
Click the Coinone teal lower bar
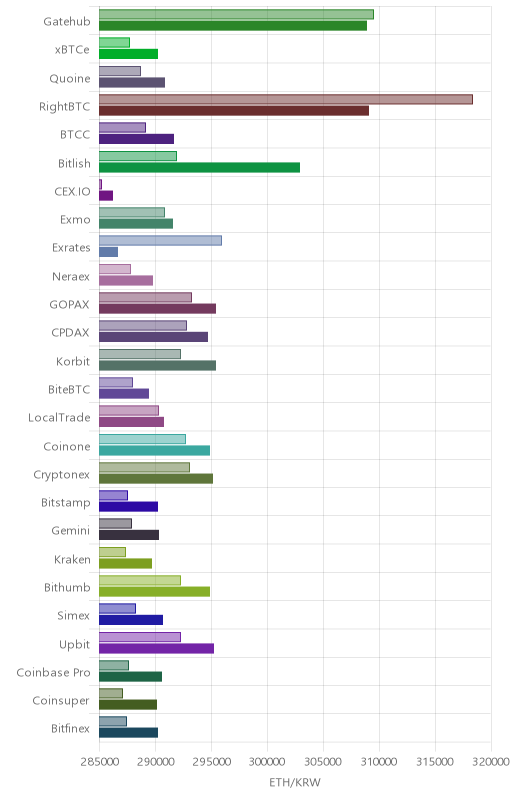tap(154, 451)
